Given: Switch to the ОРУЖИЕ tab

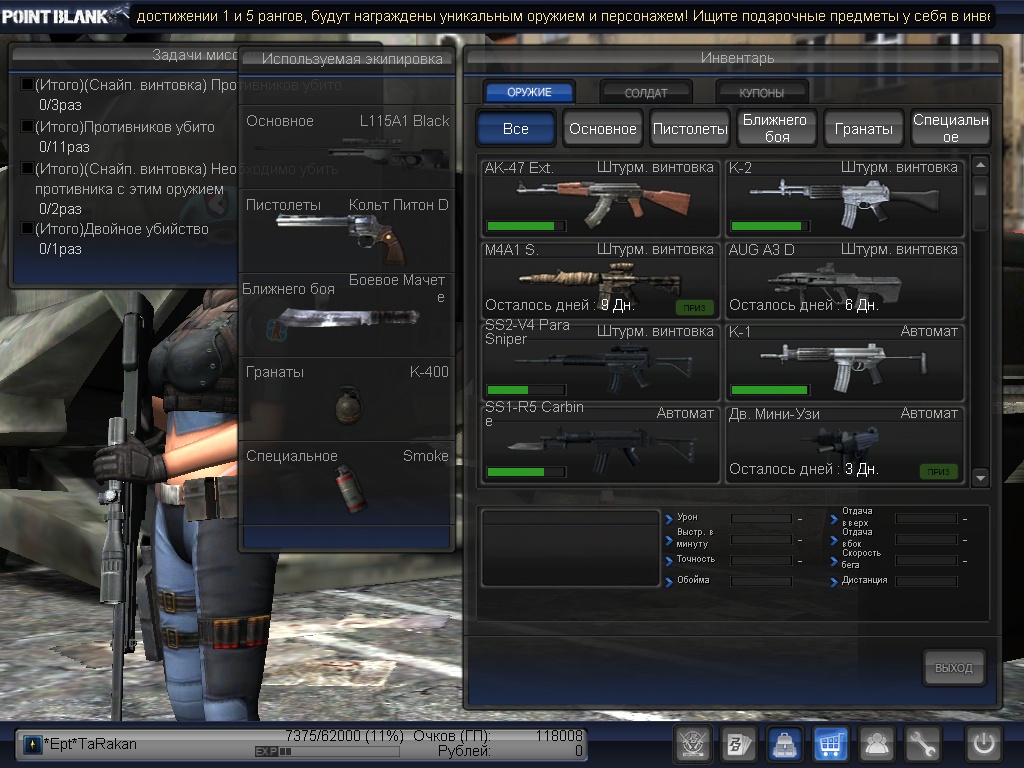Looking at the screenshot, I should click(x=530, y=92).
